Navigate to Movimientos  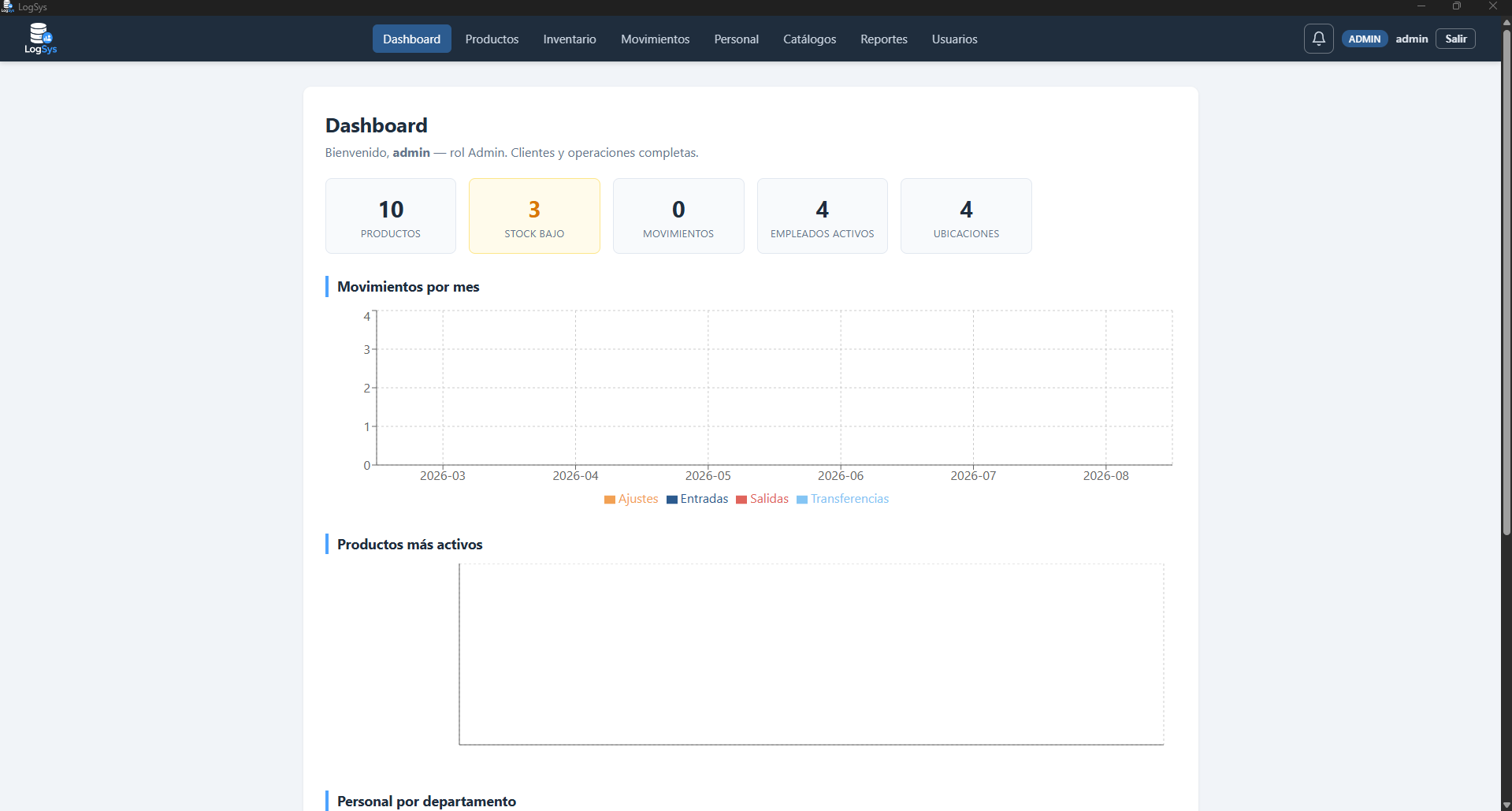[655, 39]
